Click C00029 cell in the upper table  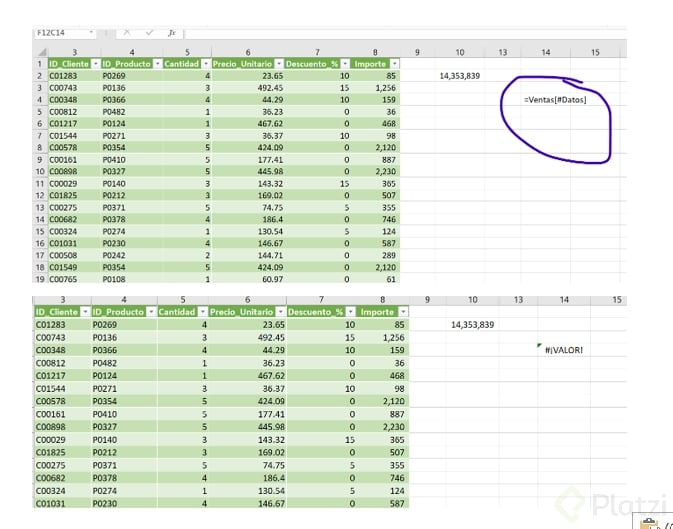point(74,184)
